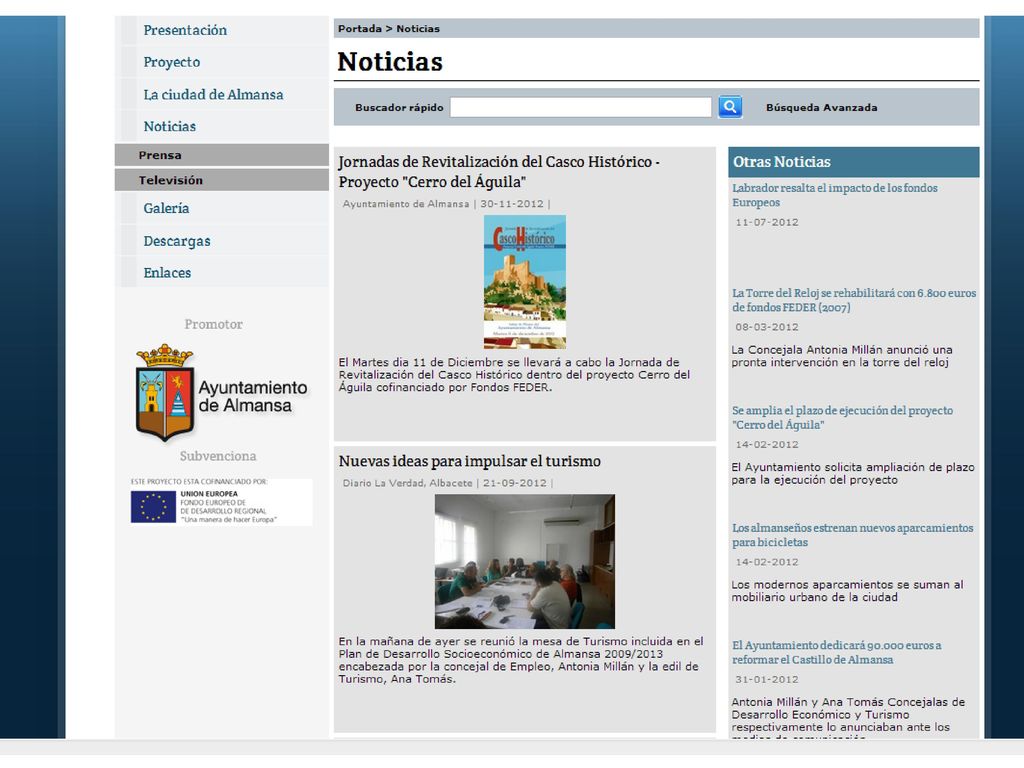This screenshot has width=1024, height=768.
Task: Click the date 31-01-2012 under Castillo news
Action: click(x=767, y=679)
